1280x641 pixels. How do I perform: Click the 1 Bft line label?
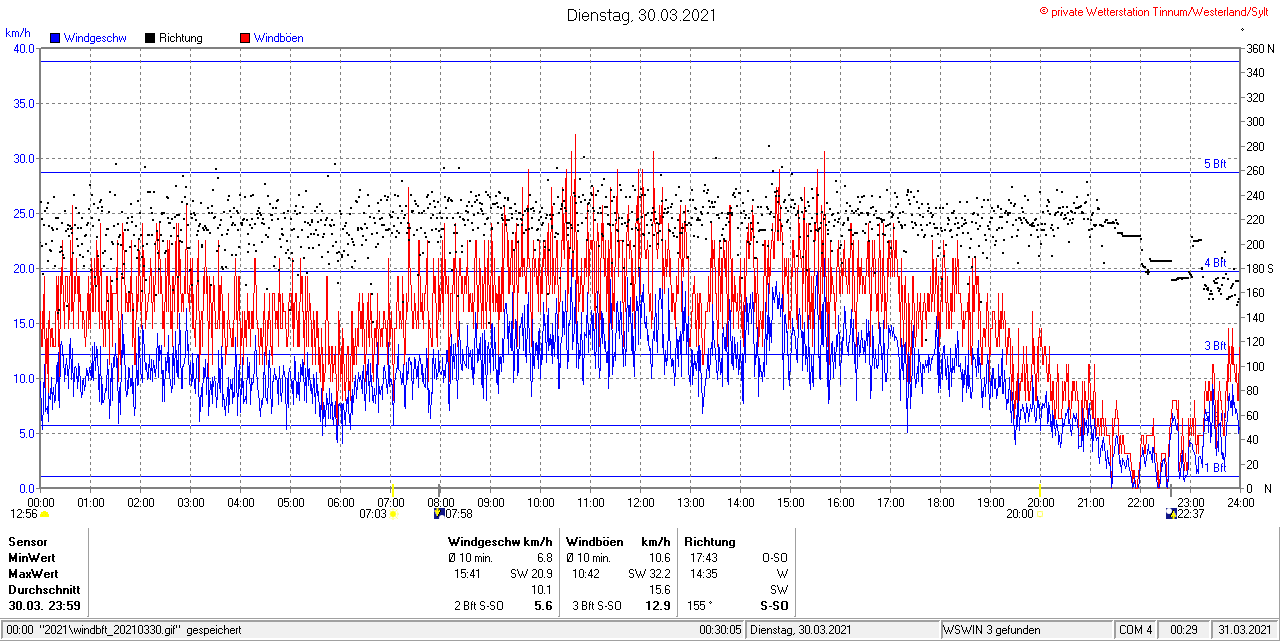pyautogui.click(x=1215, y=467)
